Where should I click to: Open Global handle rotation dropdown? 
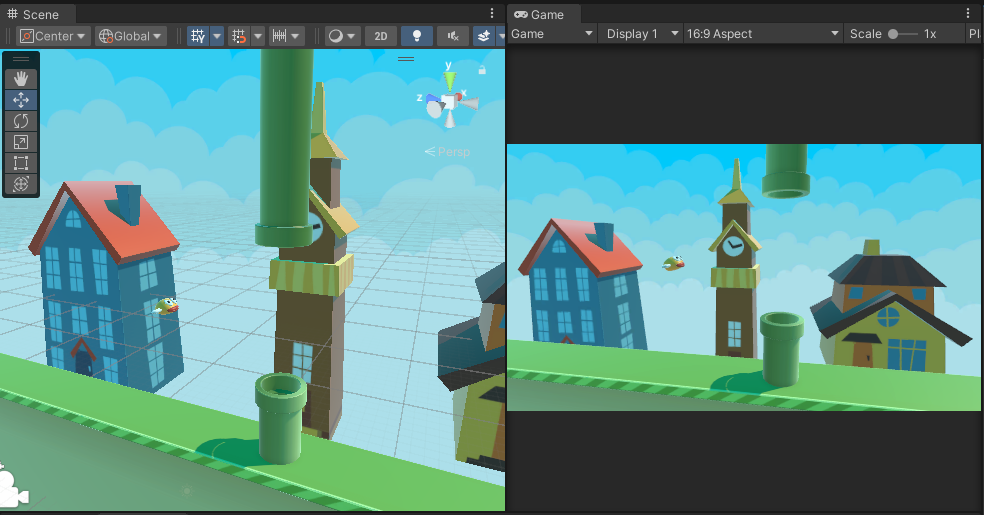[x=131, y=36]
